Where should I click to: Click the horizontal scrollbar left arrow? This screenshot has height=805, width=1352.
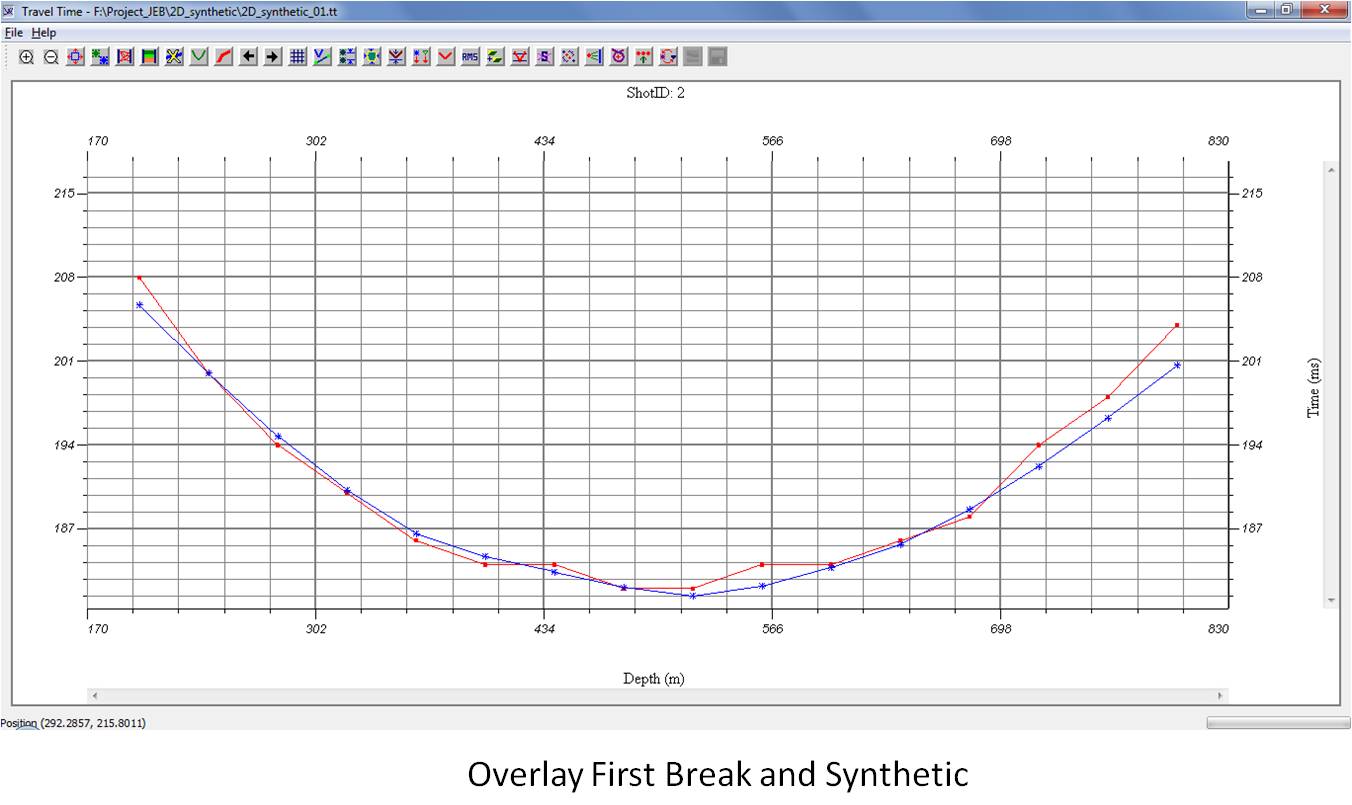coord(95,695)
